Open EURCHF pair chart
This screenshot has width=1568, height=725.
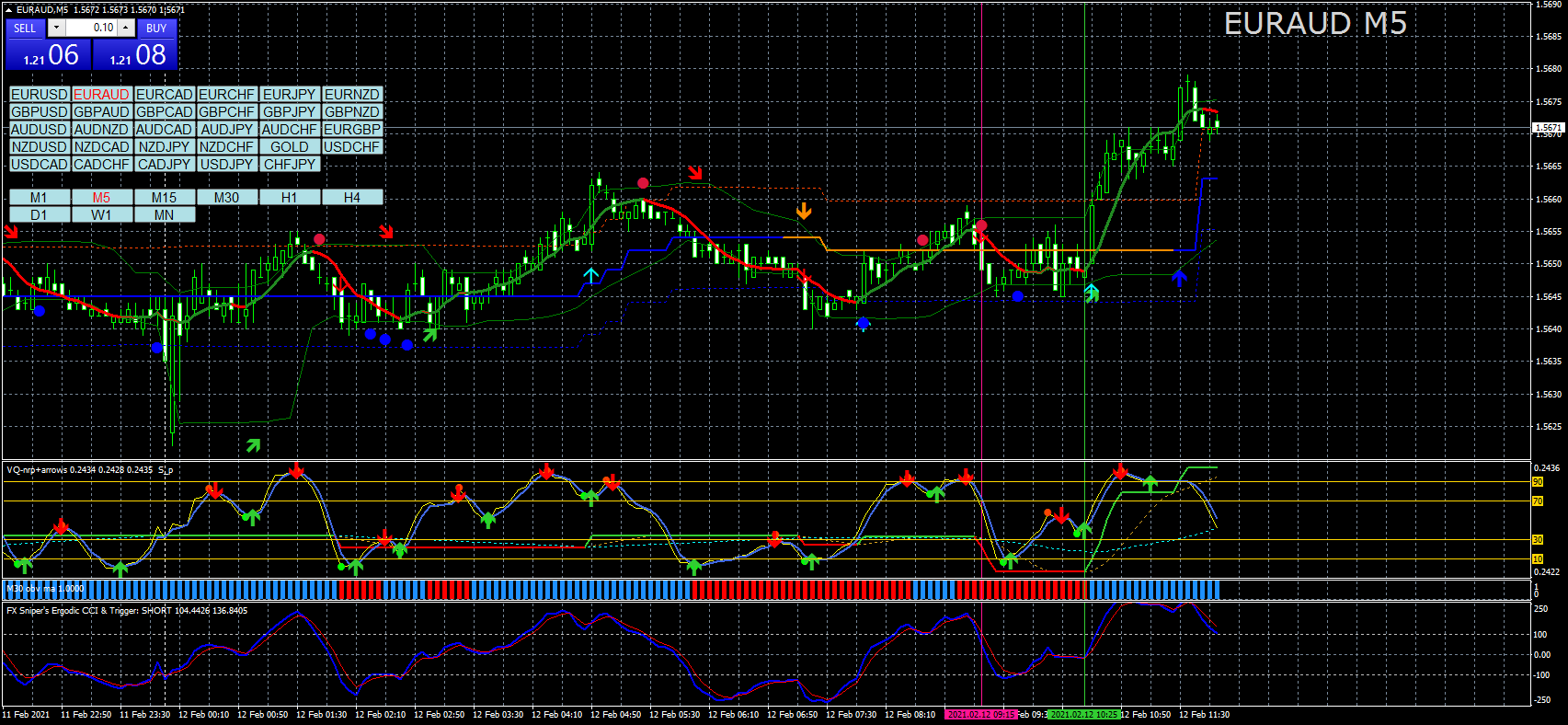point(227,95)
